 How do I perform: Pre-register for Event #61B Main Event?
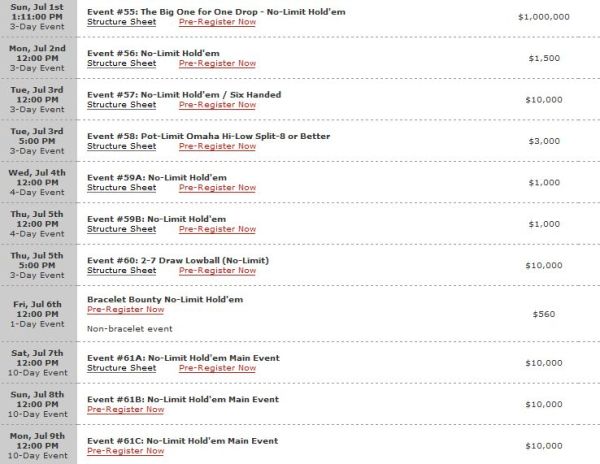pyautogui.click(x=126, y=409)
